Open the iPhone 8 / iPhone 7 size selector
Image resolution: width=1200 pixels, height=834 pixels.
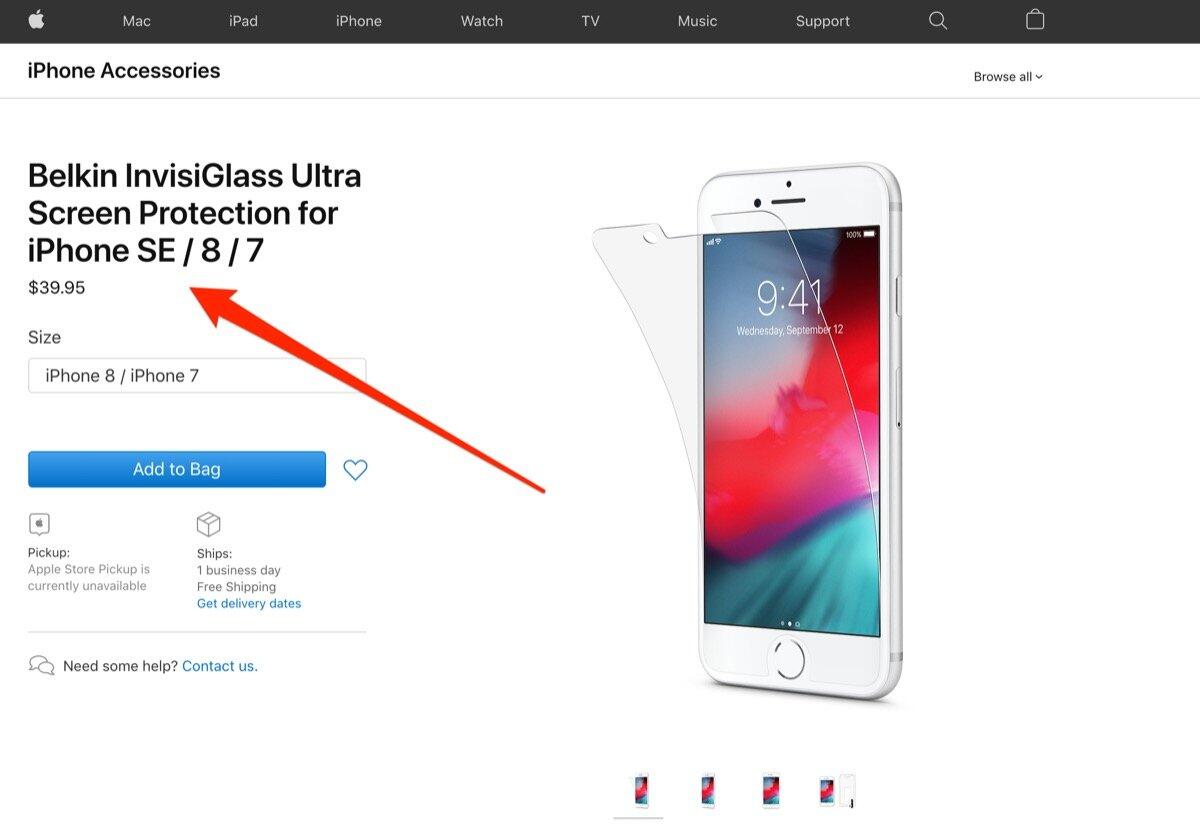tap(197, 375)
